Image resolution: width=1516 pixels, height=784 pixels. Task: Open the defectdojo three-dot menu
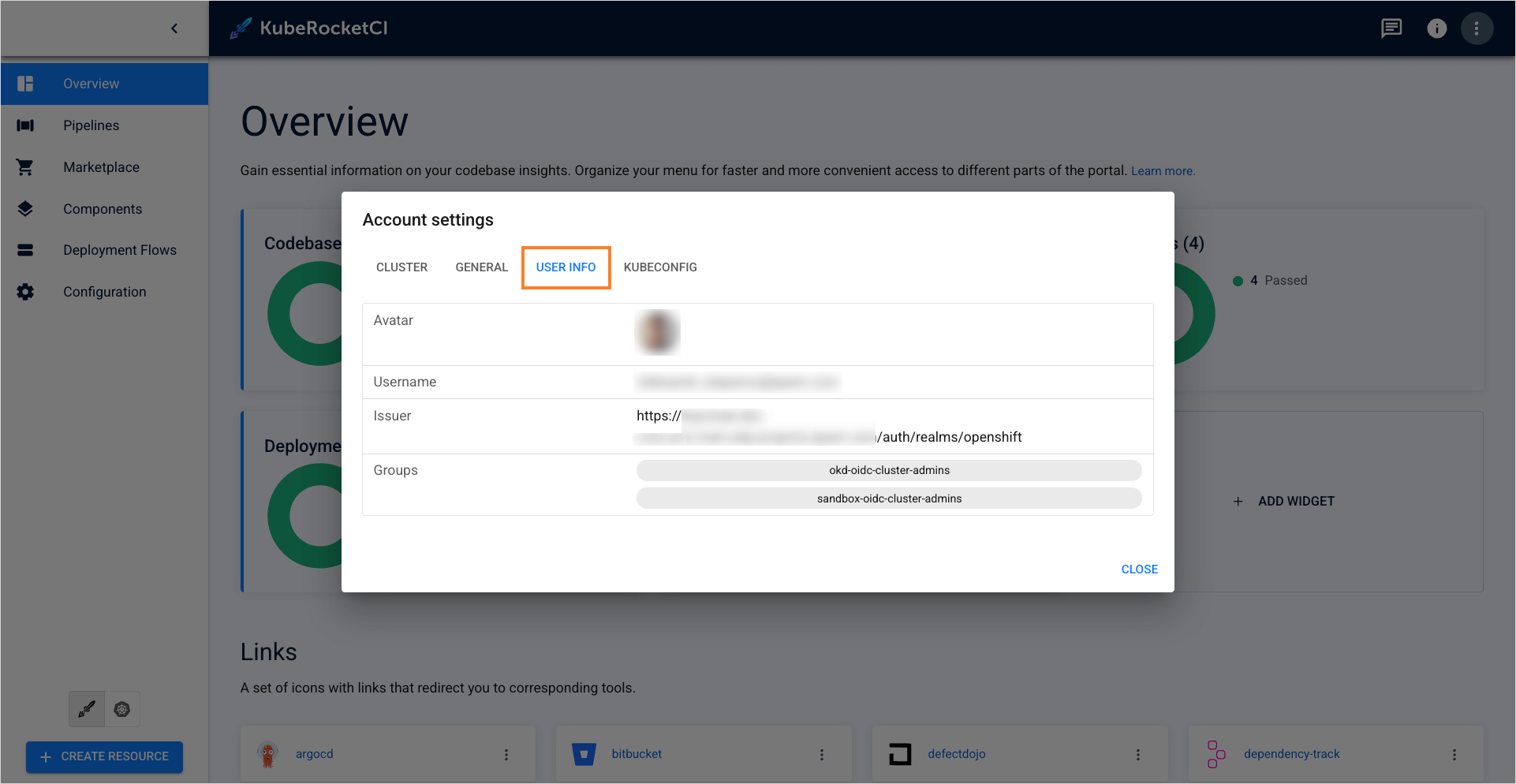tap(1138, 754)
